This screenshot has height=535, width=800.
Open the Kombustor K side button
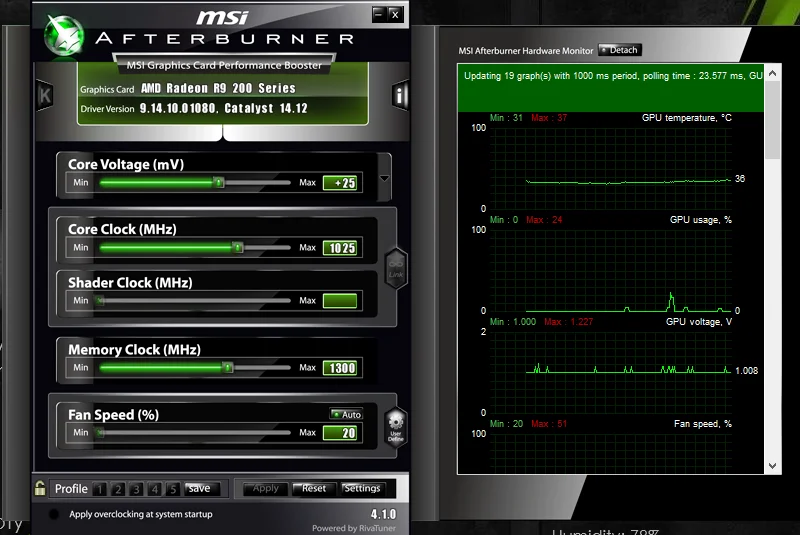(45, 95)
